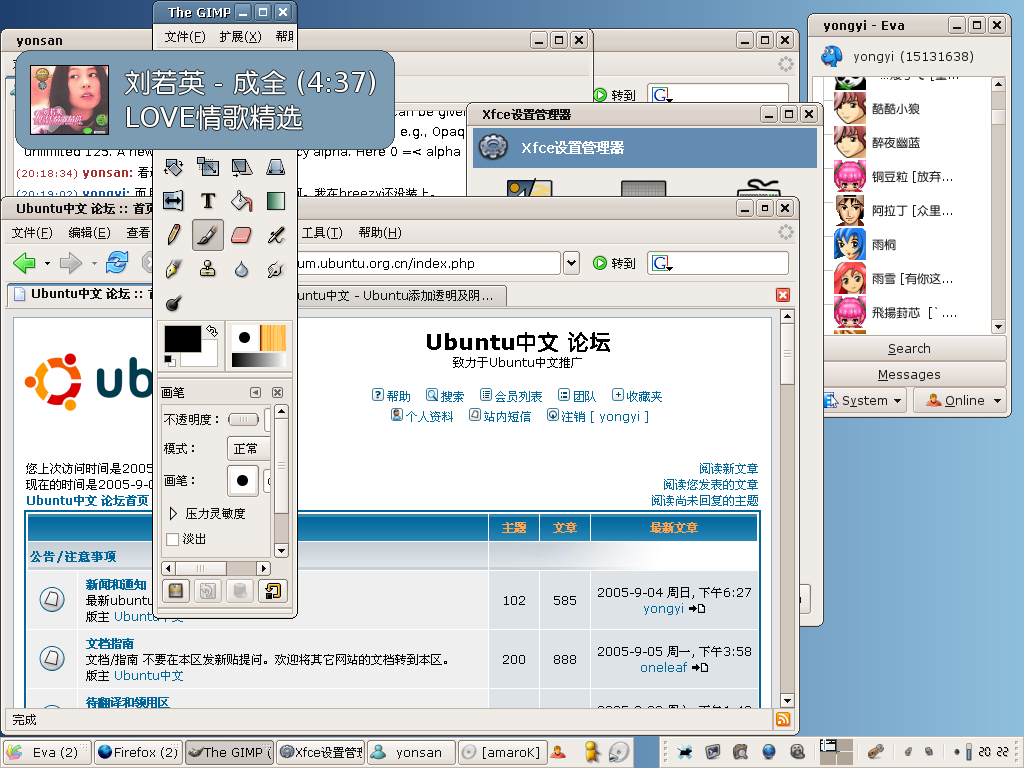Select the Pencil tool in GIMP
This screenshot has width=1024, height=768.
pyautogui.click(x=174, y=235)
